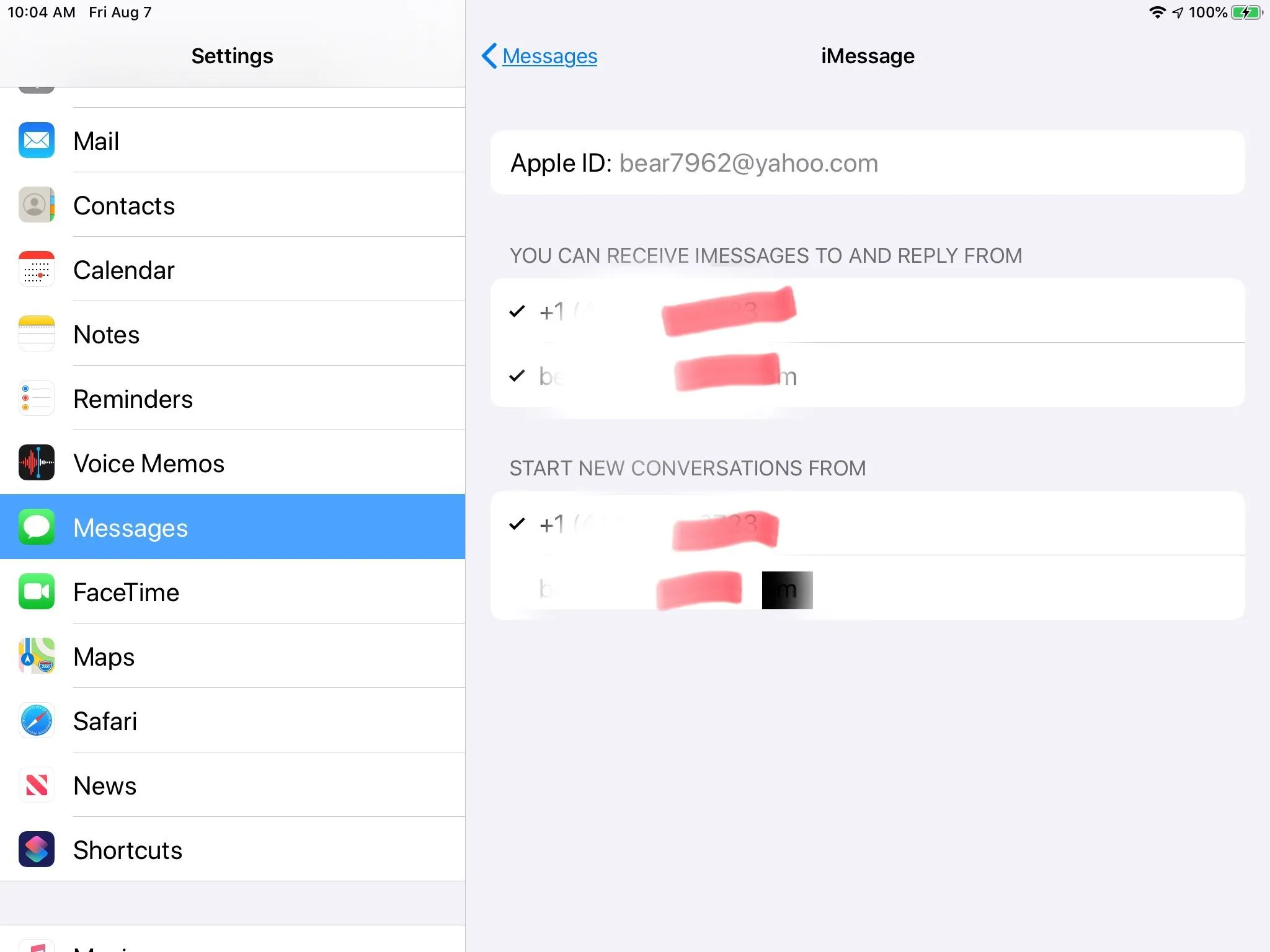Select phone number under Start New Conversations
Screen dimensions: 1270x952
click(867, 524)
